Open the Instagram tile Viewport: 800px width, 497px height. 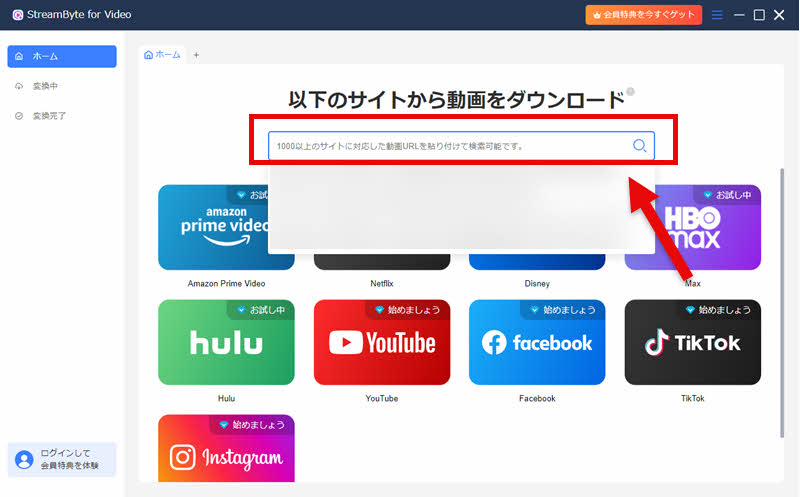(226, 448)
